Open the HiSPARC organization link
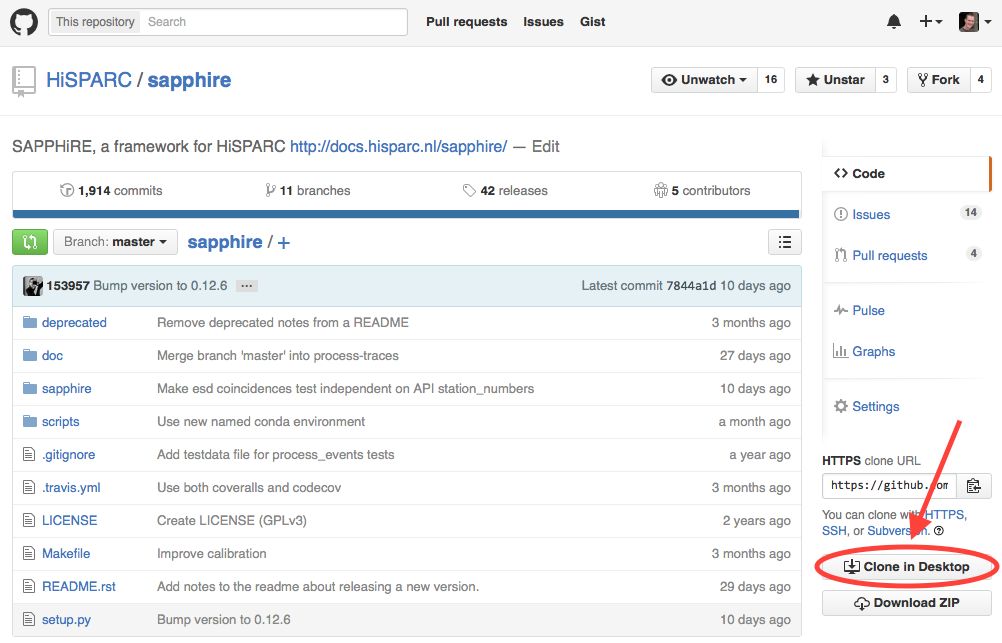1002x643 pixels. click(x=89, y=80)
